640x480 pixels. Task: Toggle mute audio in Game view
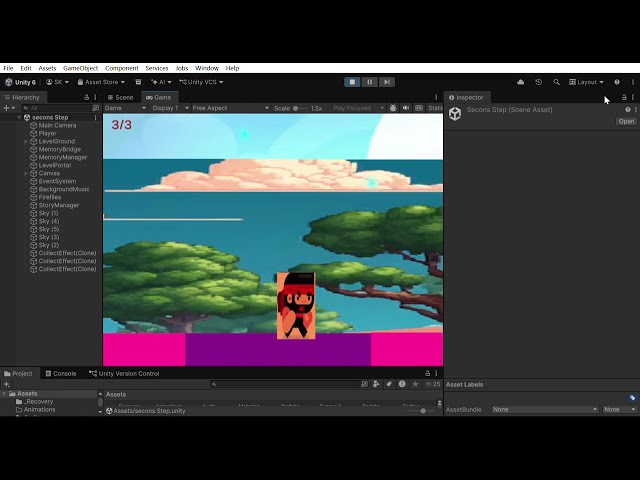coord(406,108)
